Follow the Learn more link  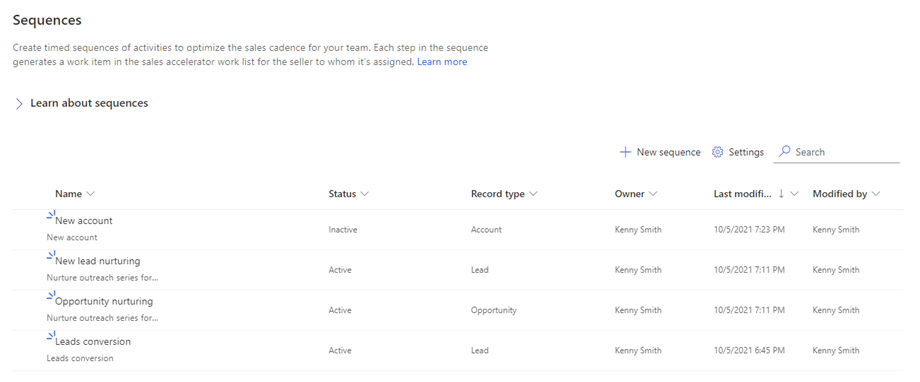click(x=442, y=62)
